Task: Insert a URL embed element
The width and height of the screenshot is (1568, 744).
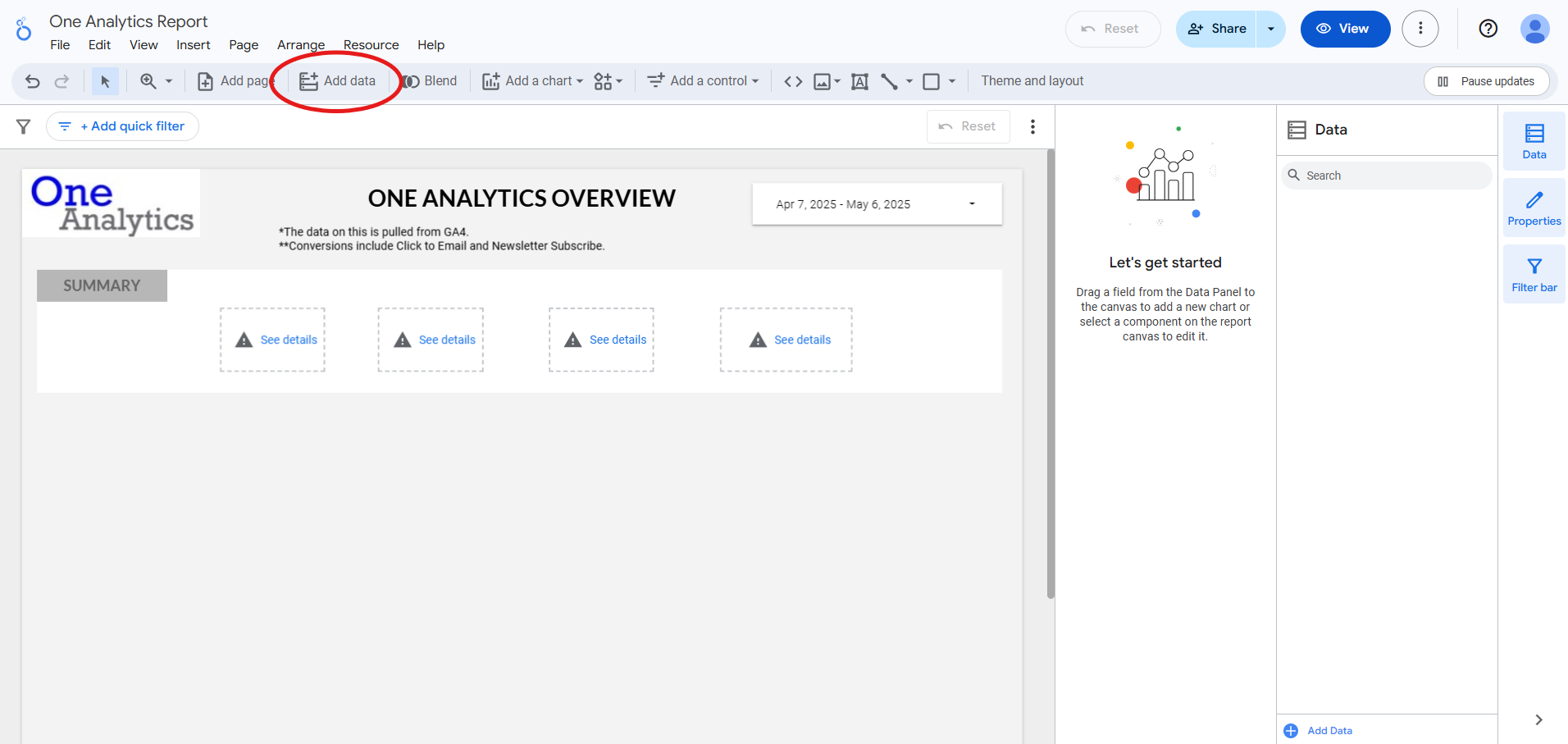Action: coord(793,81)
